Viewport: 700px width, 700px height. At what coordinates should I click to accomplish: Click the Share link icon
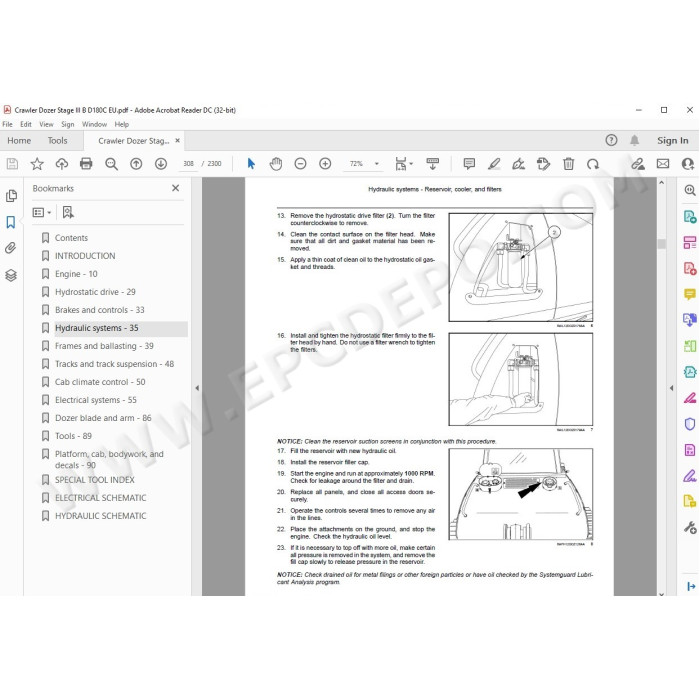(x=638, y=164)
